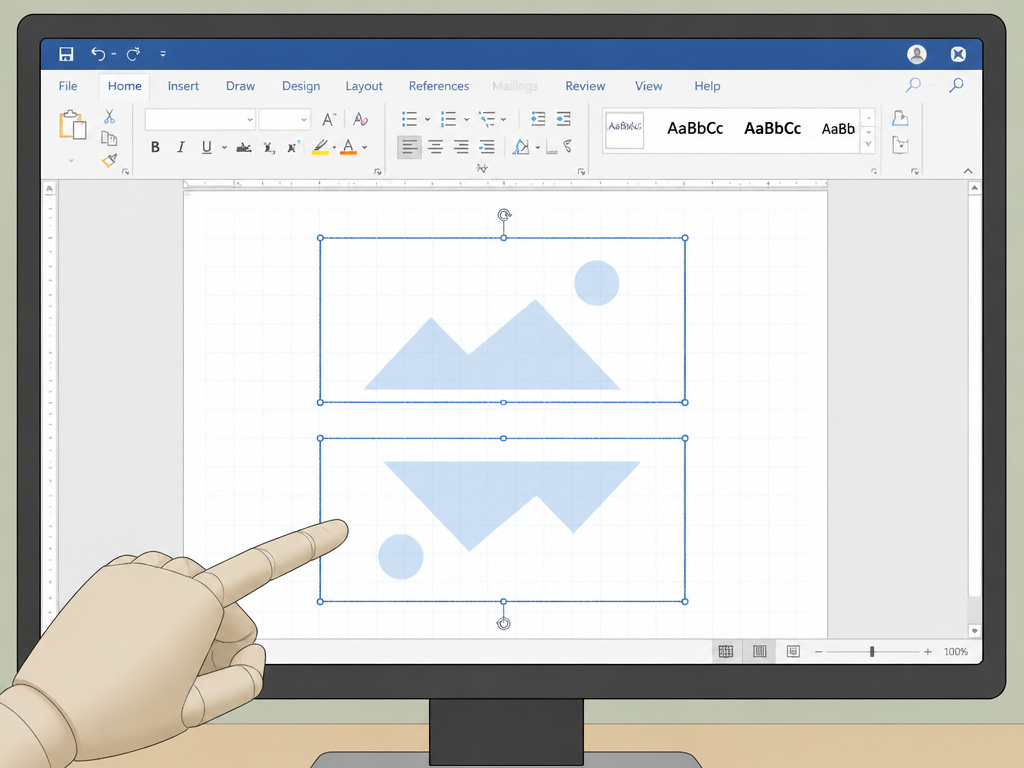
Task: Open the Shading dropdown arrow
Action: [x=537, y=148]
